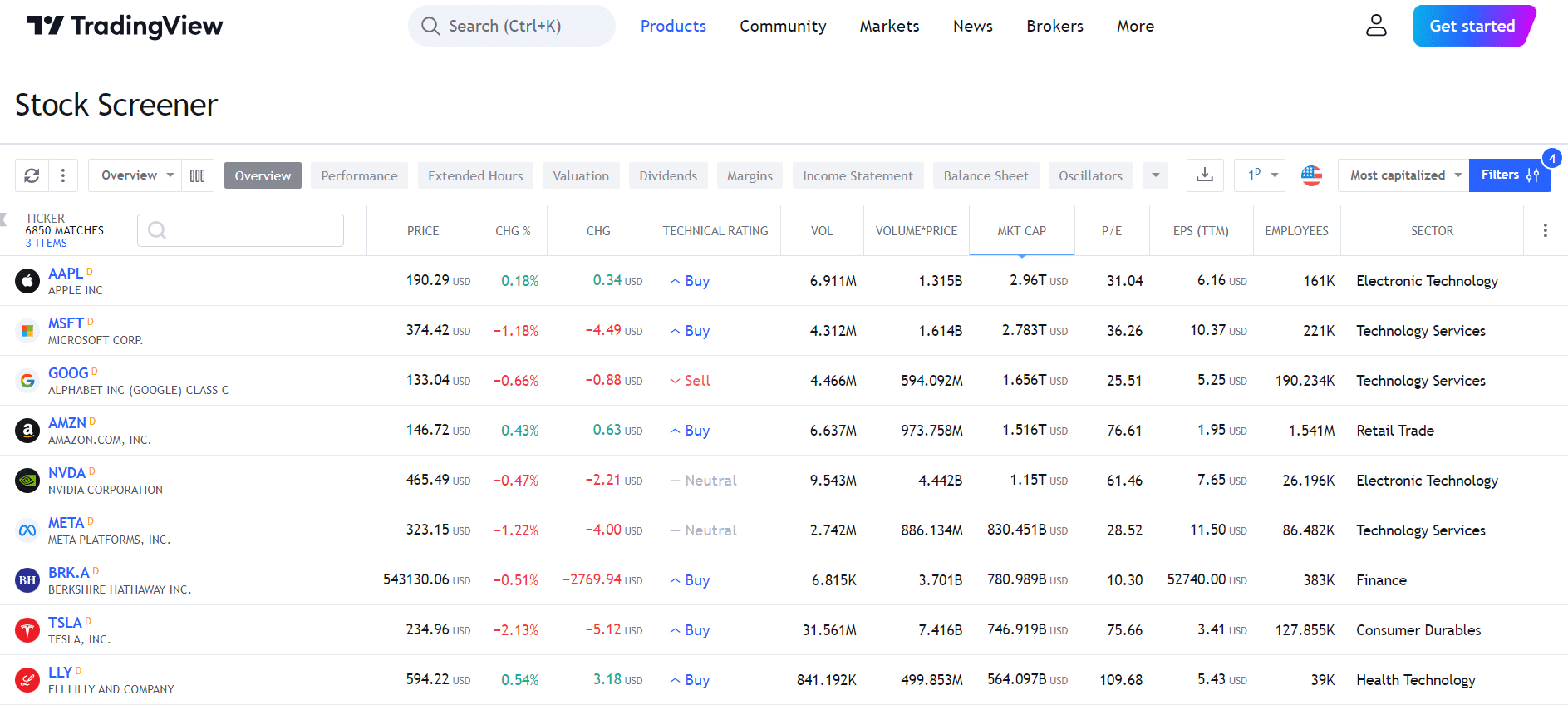
Task: Open Brokers menu
Action: pos(1054,26)
